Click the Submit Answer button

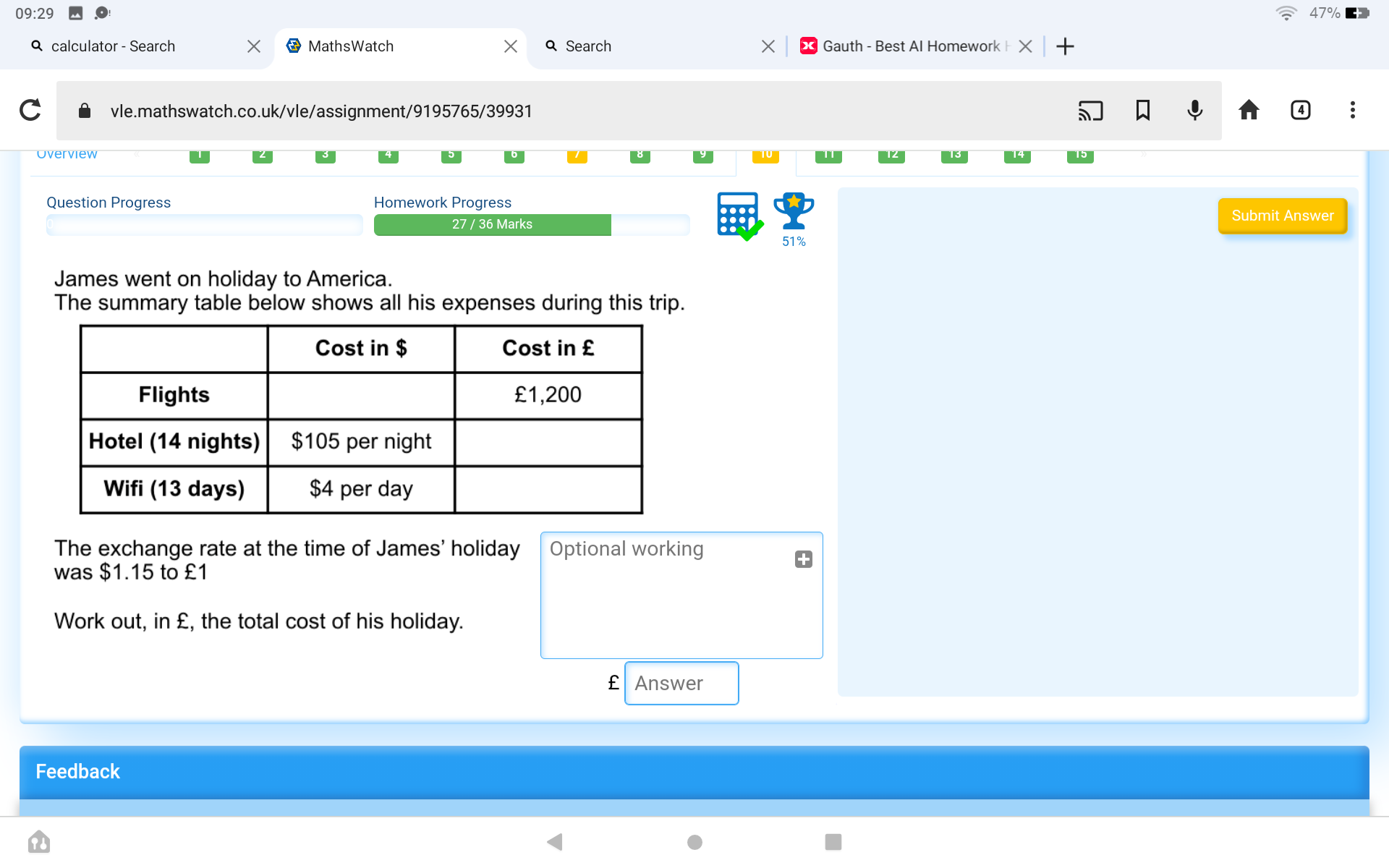pyautogui.click(x=1281, y=215)
